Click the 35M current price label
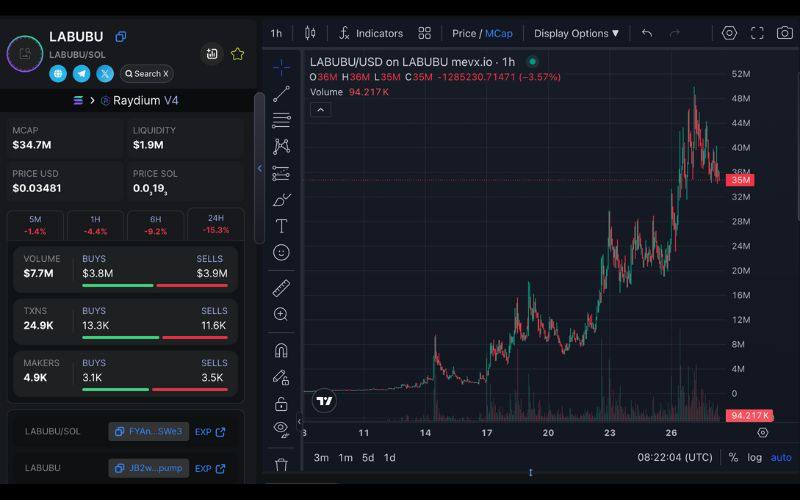 [740, 180]
